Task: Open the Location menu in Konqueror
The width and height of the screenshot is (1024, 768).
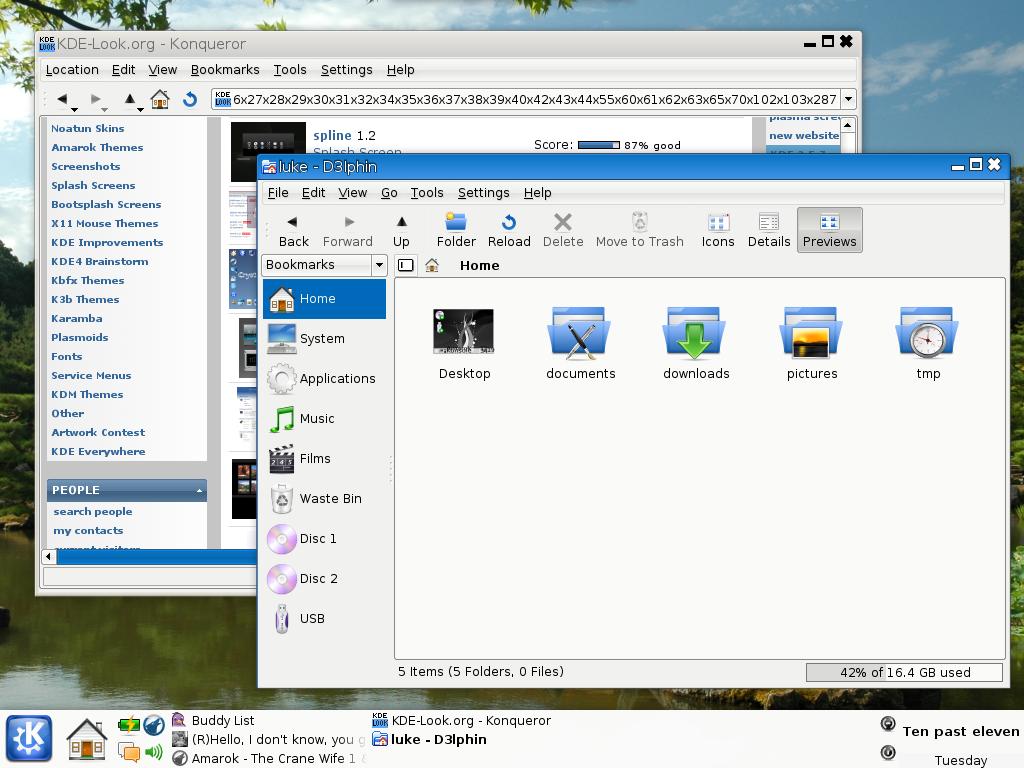Action: point(72,70)
